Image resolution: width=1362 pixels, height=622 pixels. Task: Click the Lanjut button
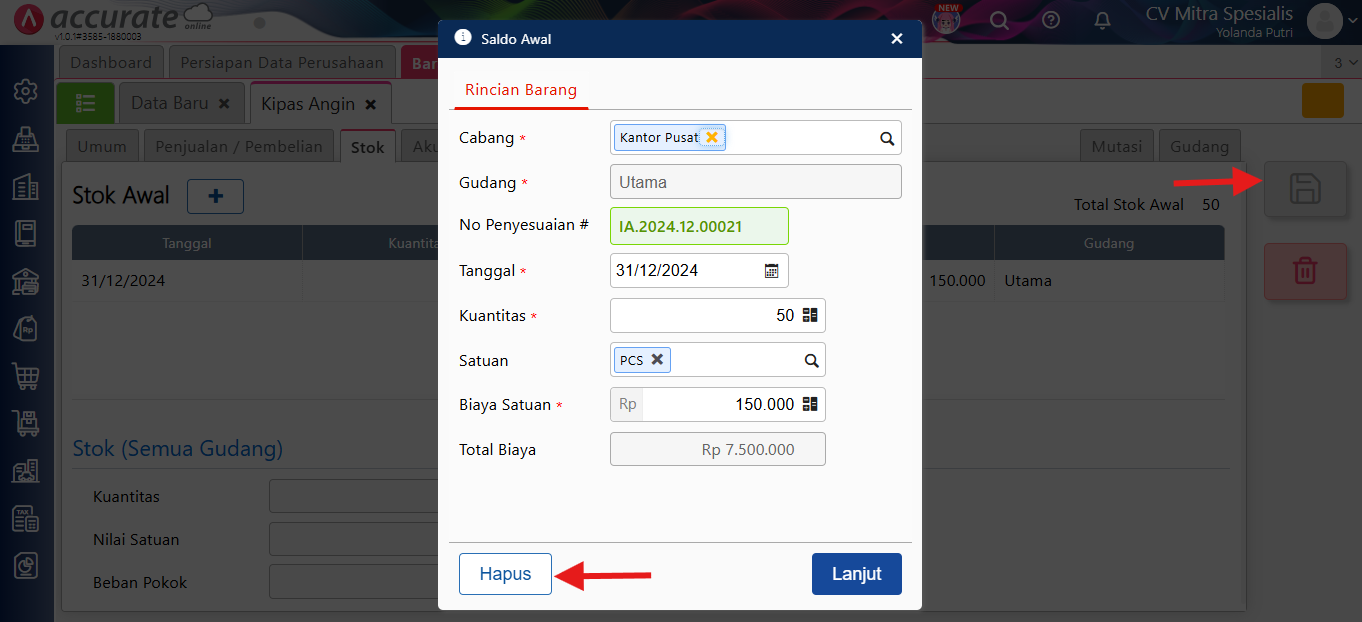pyautogui.click(x=856, y=573)
